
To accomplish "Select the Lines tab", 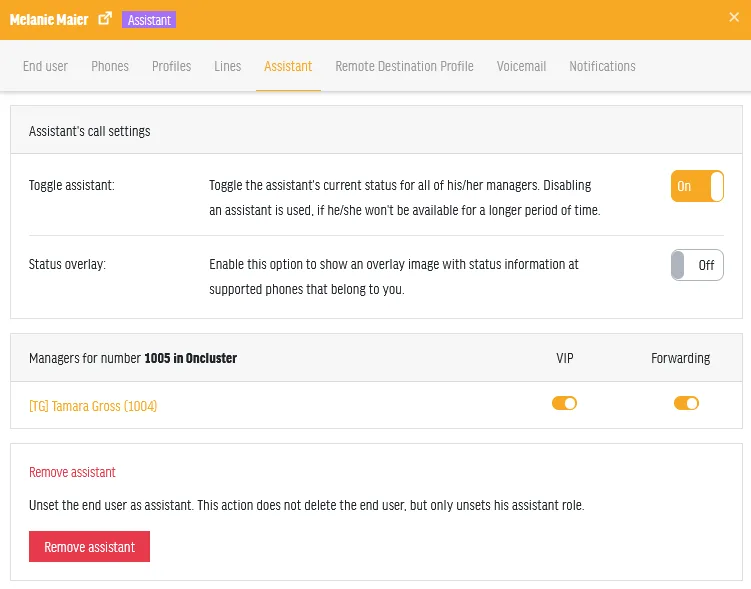I will pyautogui.click(x=228, y=66).
